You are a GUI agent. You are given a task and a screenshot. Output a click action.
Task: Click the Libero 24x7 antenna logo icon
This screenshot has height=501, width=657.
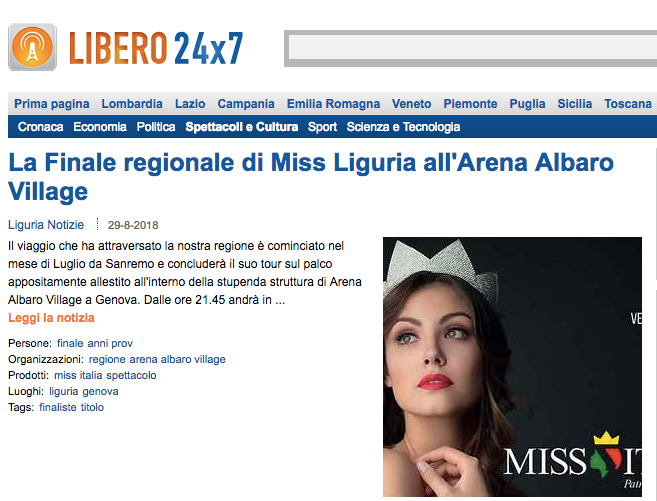pos(32,47)
